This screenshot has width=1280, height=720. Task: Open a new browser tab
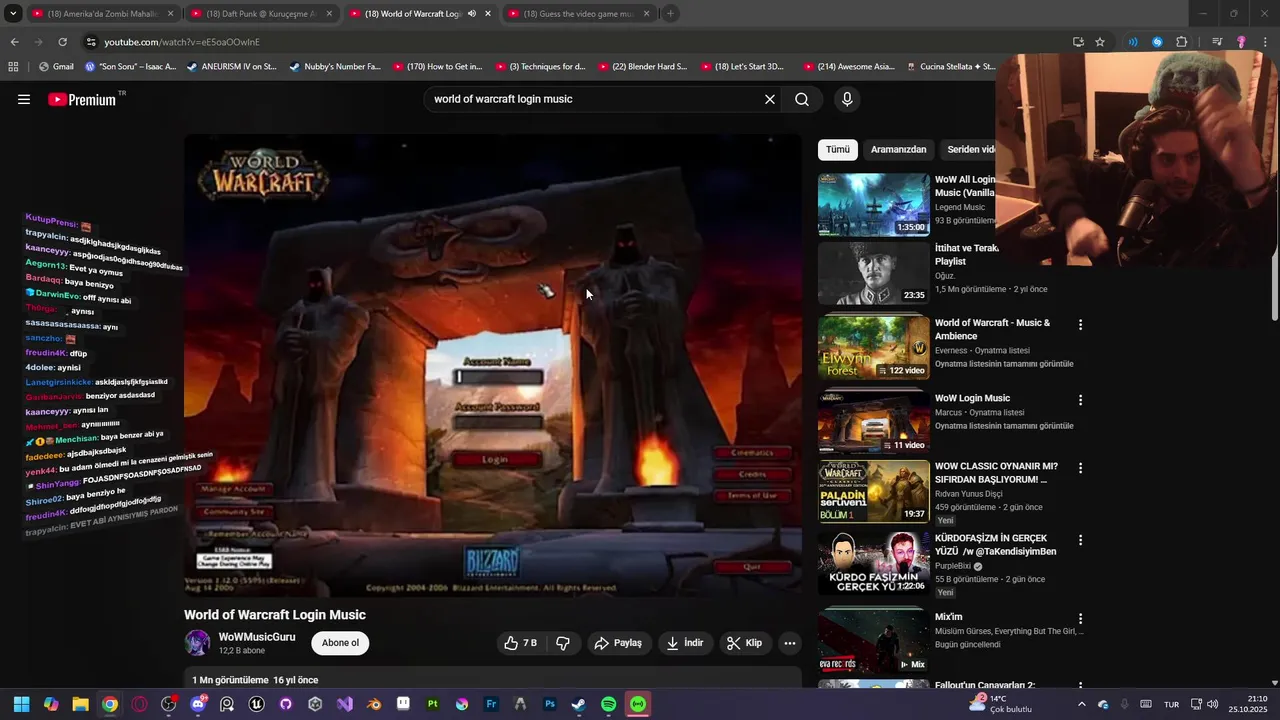(670, 14)
